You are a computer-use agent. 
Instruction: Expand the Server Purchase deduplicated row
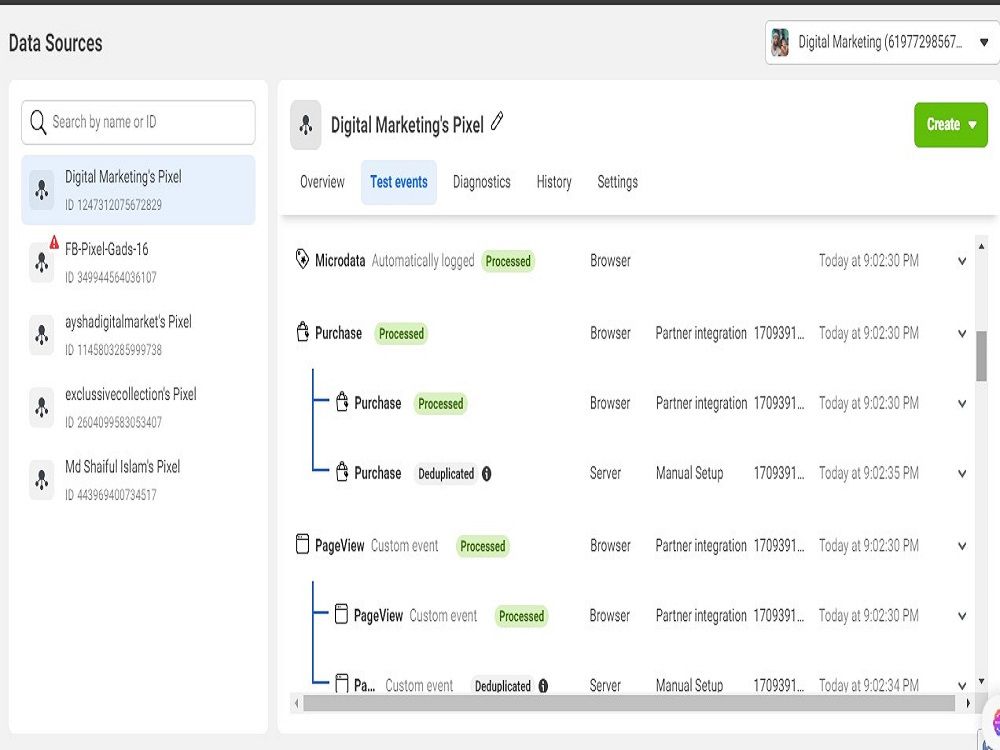pyautogui.click(x=962, y=474)
